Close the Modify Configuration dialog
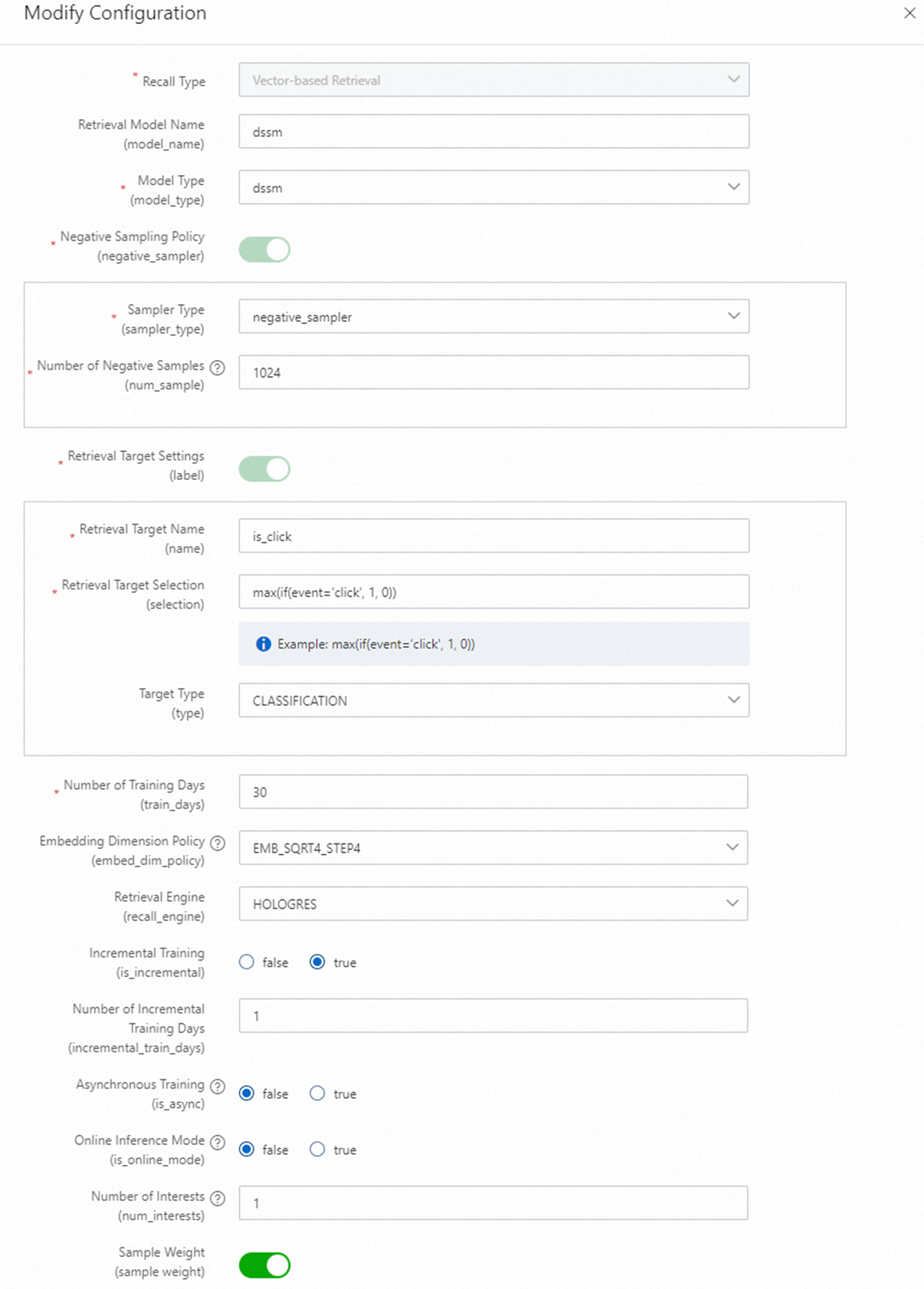924x1289 pixels. coord(909,13)
